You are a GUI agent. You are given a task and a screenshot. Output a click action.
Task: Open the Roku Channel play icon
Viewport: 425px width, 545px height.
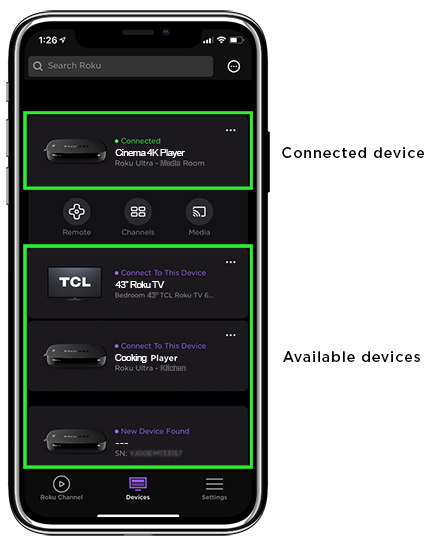[62, 484]
